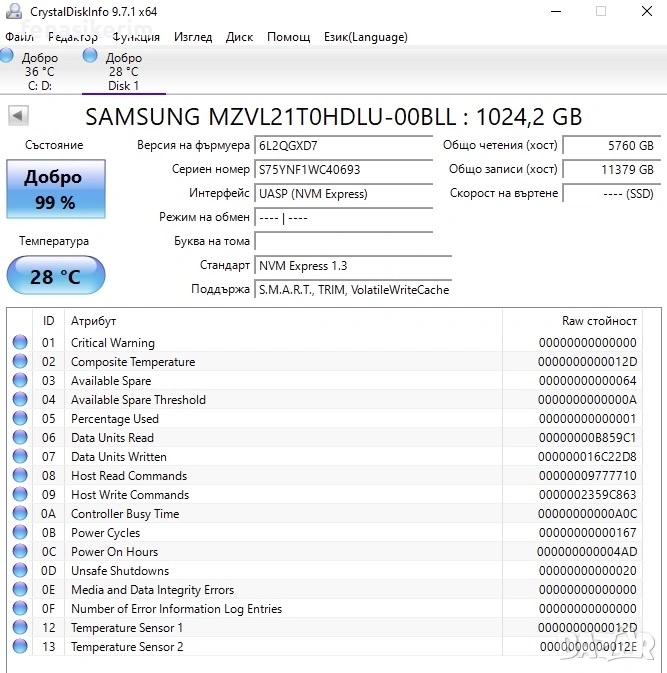Click the status icon for Power On Hours
Viewport: 667px width, 673px height.
20,552
